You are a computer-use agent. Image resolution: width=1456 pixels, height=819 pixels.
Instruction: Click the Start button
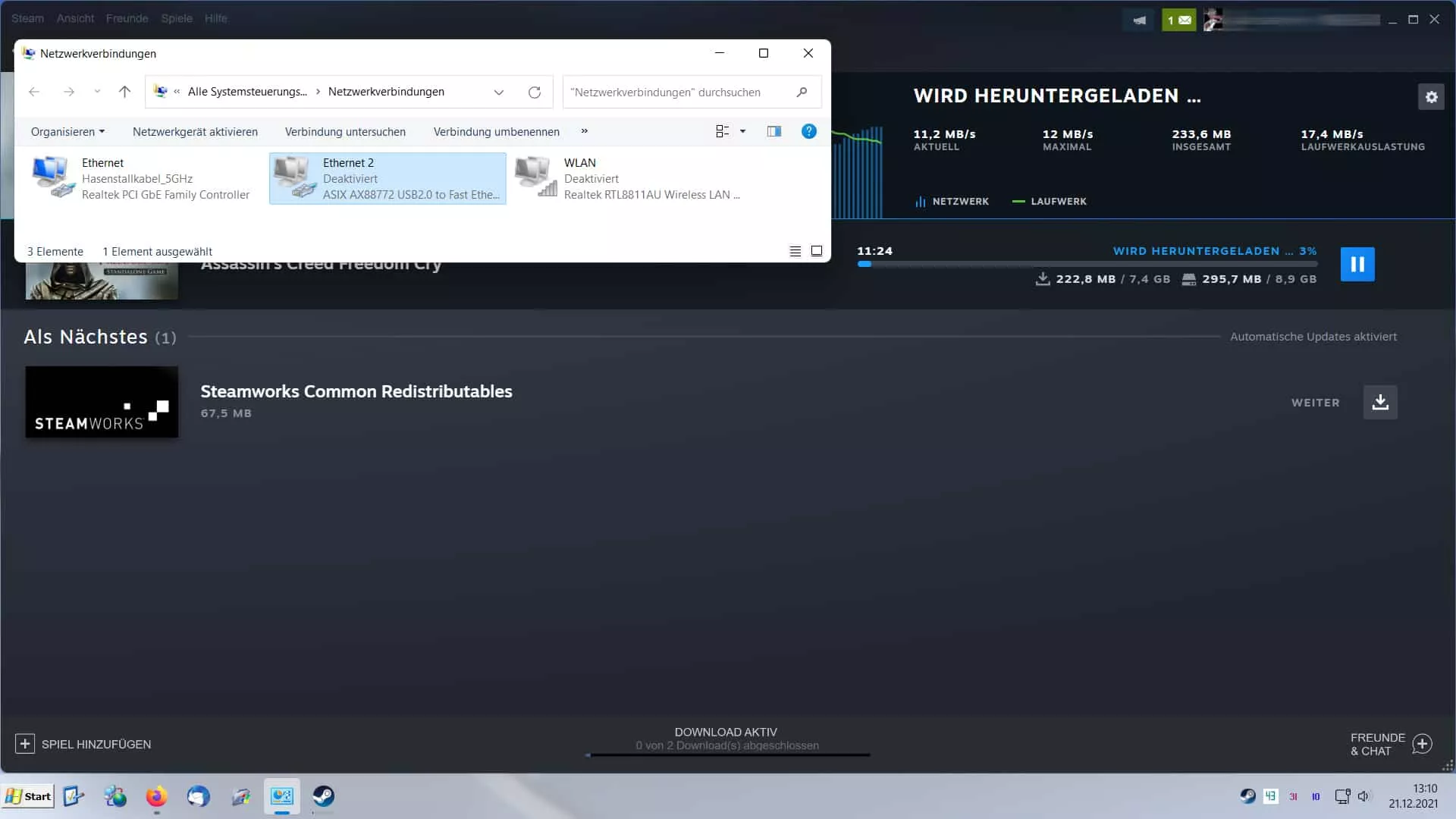28,796
